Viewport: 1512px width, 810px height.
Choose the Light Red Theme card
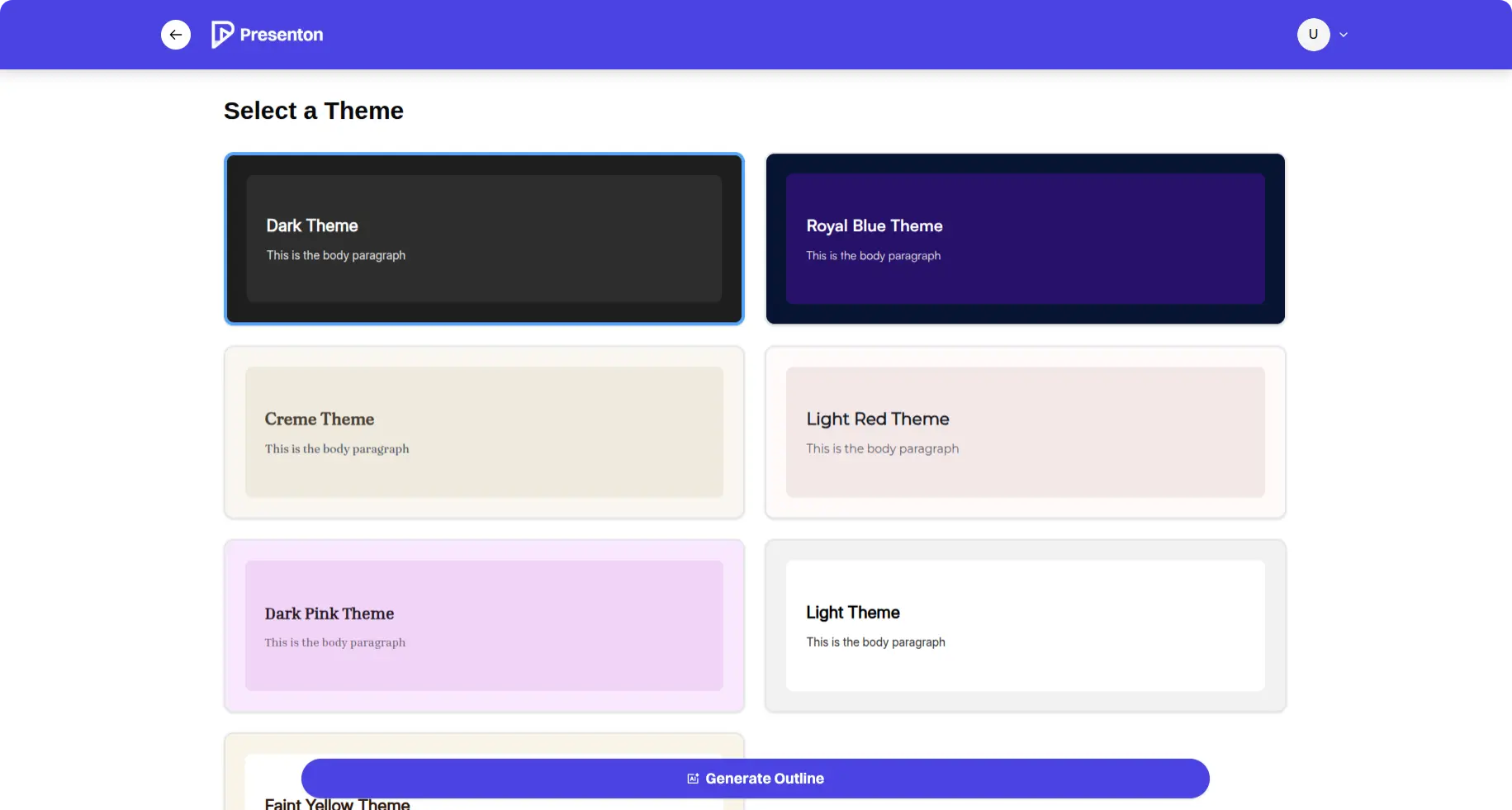(1025, 433)
